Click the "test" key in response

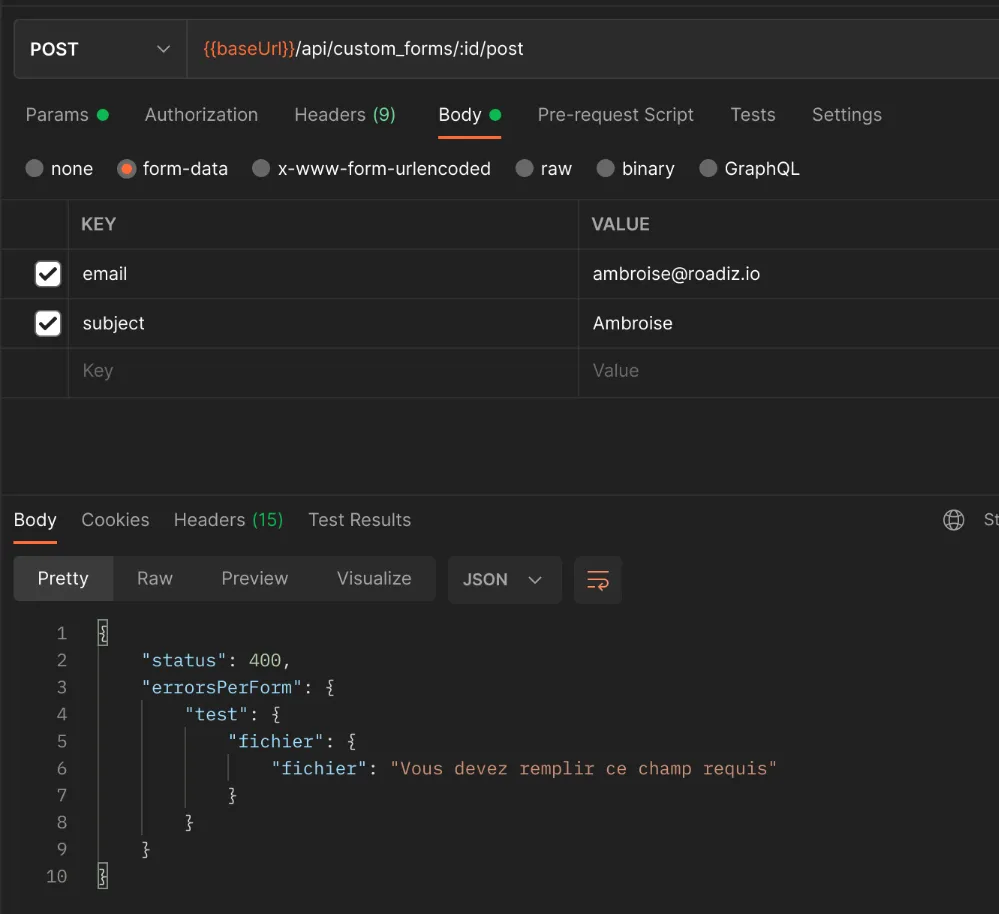pos(217,715)
